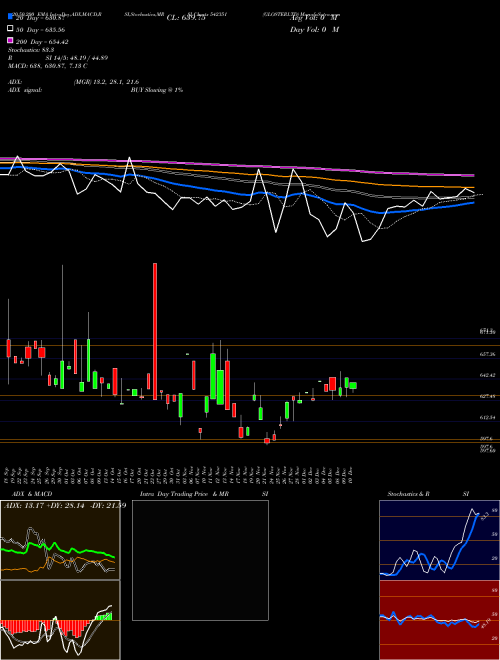
Task: Select the '200 Day = 654.42' label
Action: (42, 42)
